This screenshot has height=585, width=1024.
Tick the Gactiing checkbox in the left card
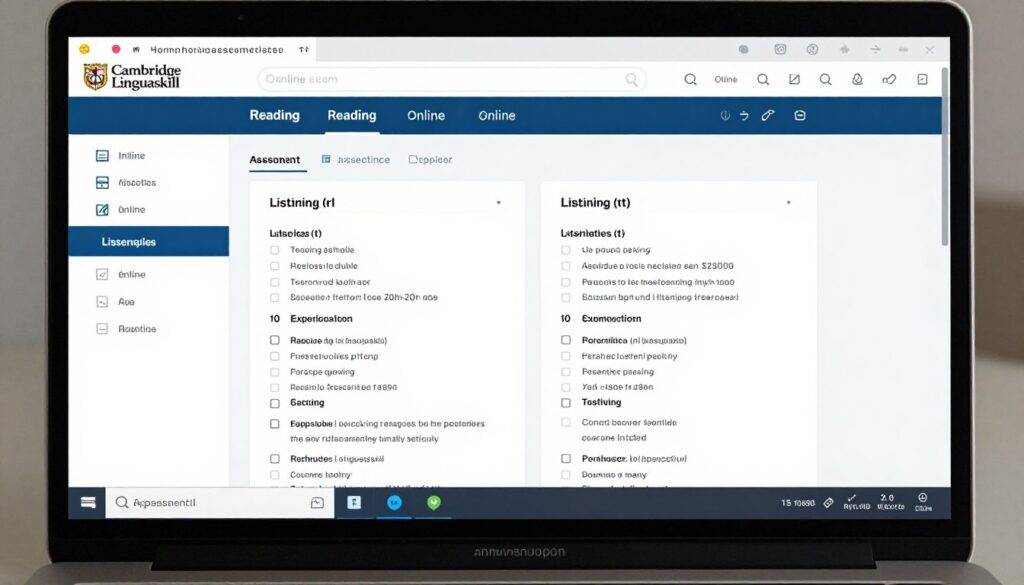275,403
